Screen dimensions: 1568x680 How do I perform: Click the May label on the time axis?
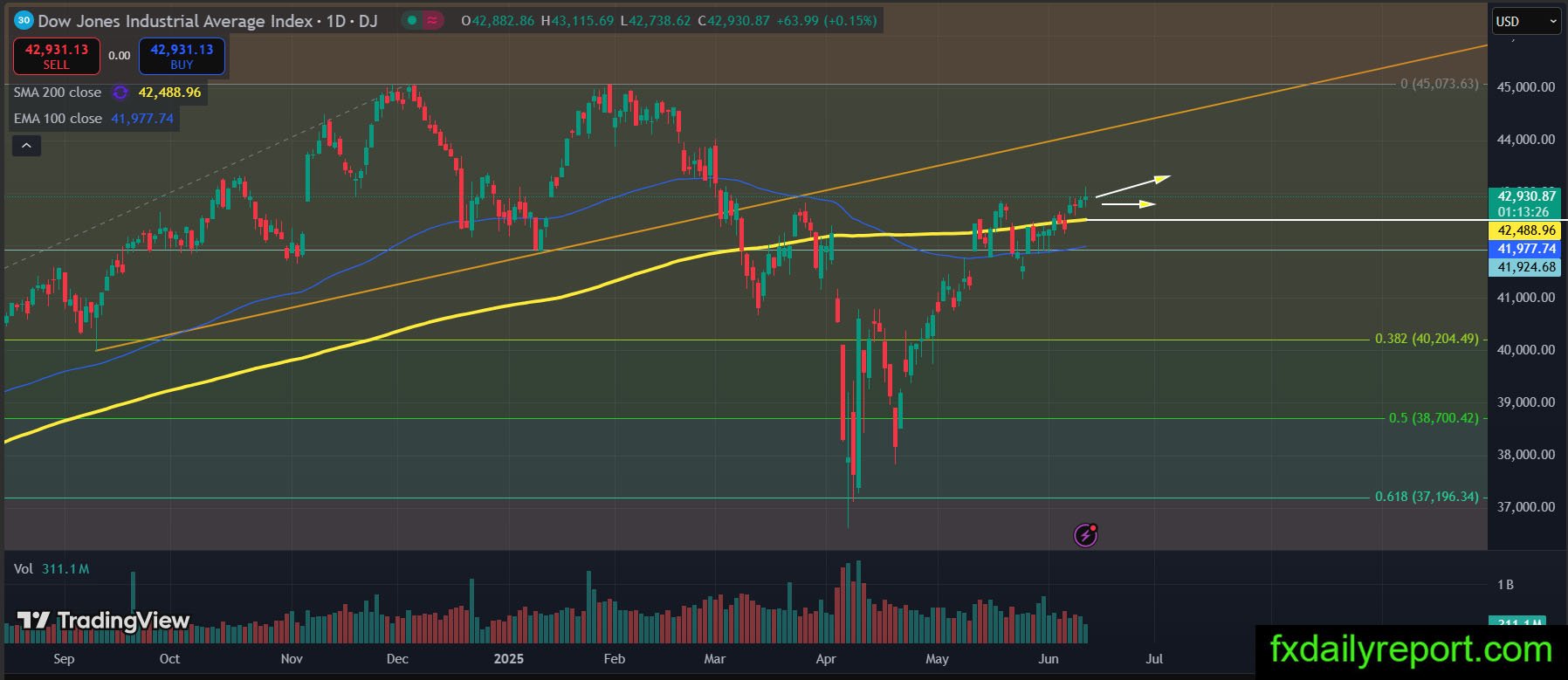[937, 659]
